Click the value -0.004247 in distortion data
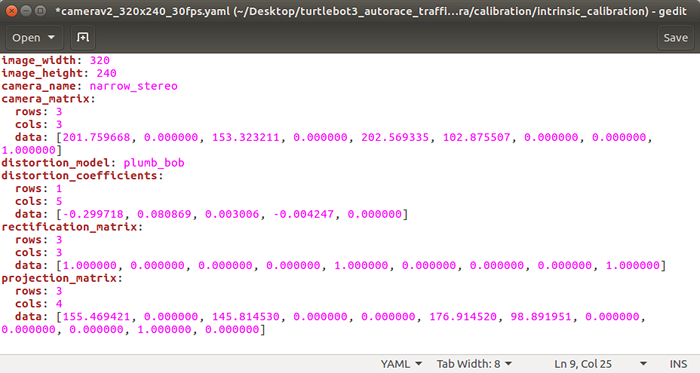 tap(303, 214)
